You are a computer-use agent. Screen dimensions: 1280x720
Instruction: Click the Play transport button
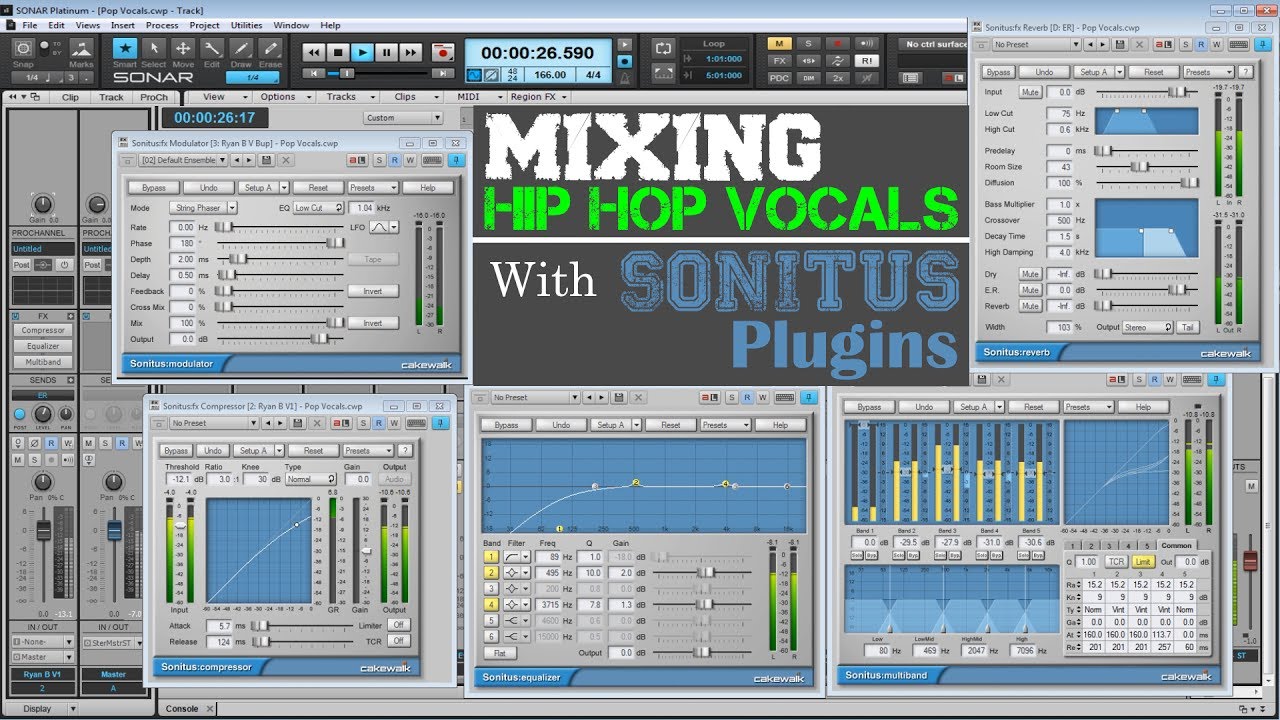point(362,52)
